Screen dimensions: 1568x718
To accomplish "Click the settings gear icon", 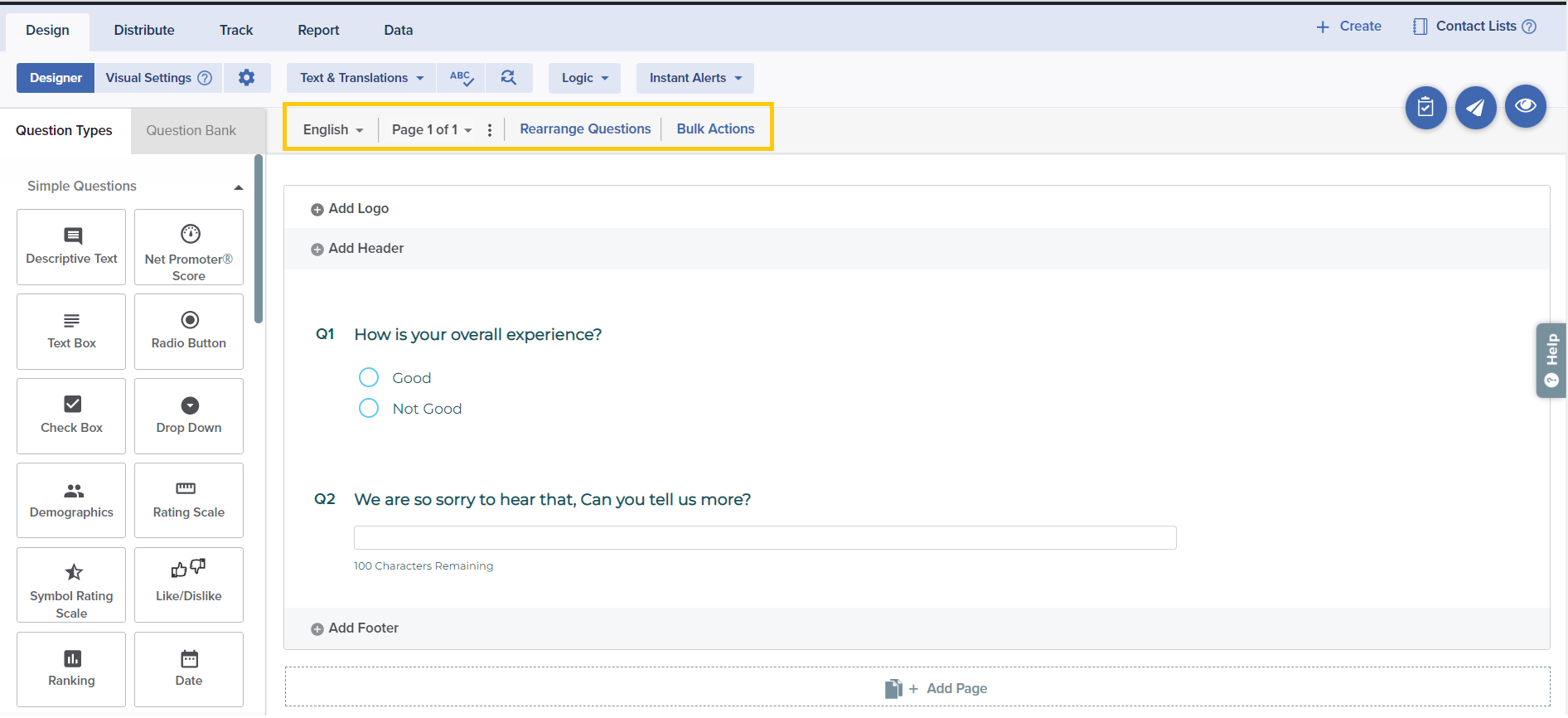I will [x=246, y=78].
